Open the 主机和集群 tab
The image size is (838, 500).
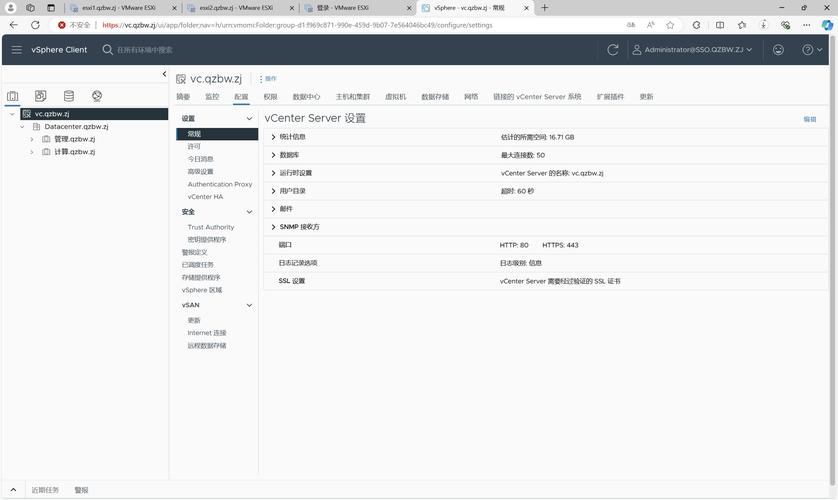tap(353, 97)
